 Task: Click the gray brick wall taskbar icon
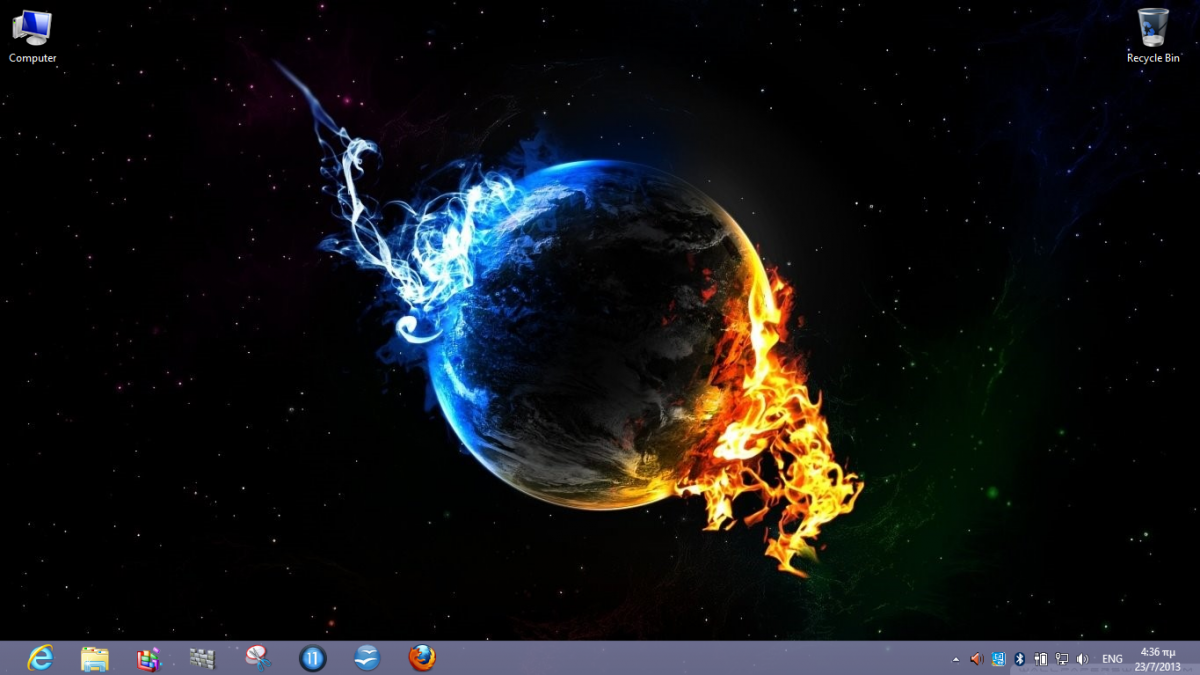[203, 659]
